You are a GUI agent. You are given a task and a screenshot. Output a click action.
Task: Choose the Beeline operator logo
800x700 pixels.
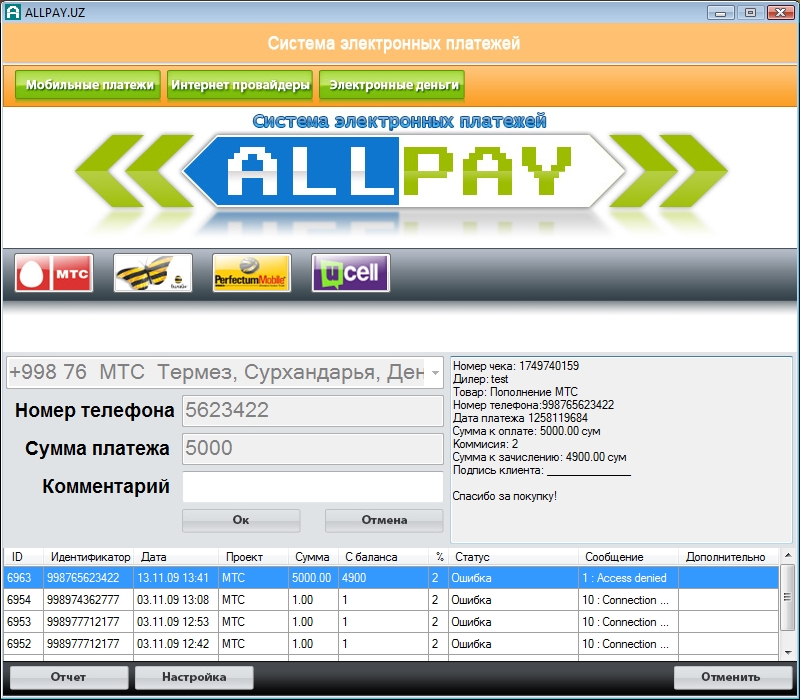153,273
